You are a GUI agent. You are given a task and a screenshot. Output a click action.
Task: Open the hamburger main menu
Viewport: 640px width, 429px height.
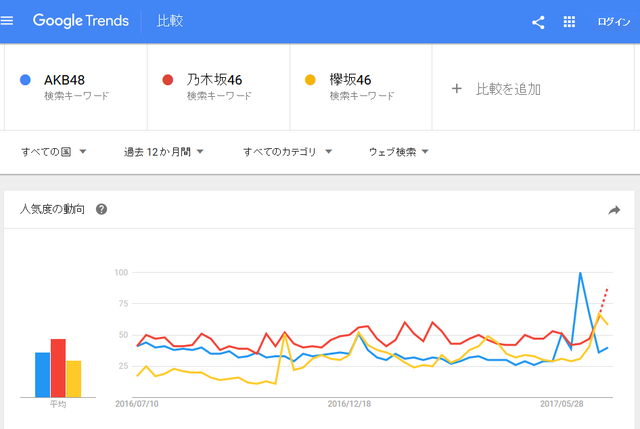pos(7,20)
